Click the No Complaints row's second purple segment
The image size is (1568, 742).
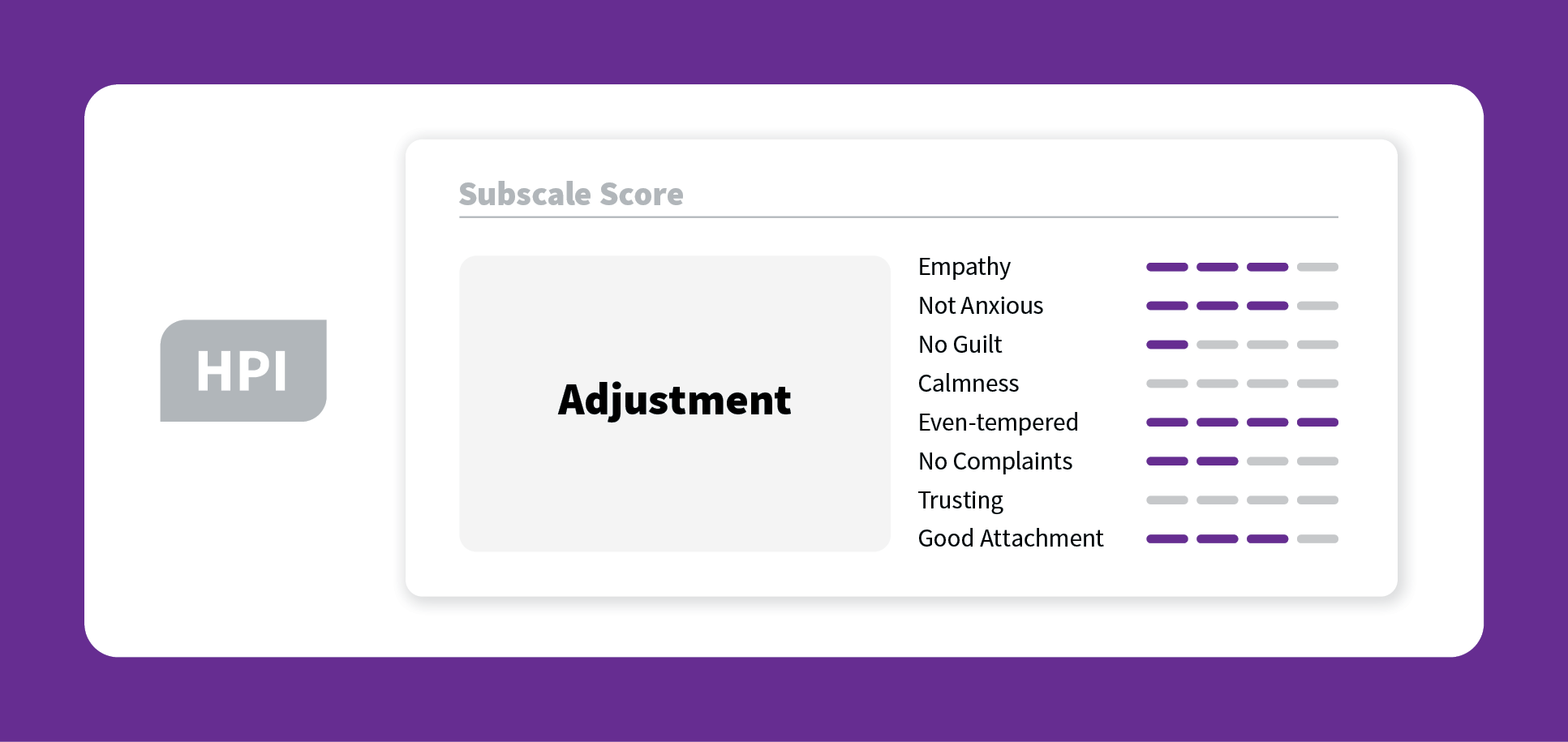1218,461
